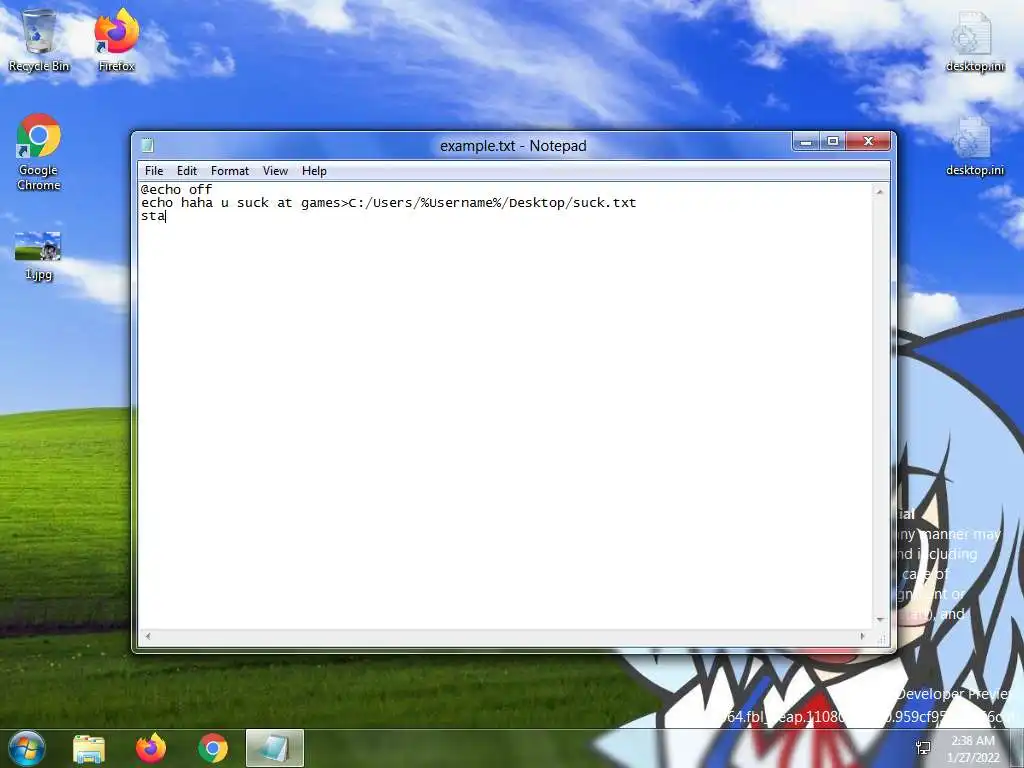Open Windows Explorer from the taskbar
Screen dimensions: 1024x768
tap(89, 748)
